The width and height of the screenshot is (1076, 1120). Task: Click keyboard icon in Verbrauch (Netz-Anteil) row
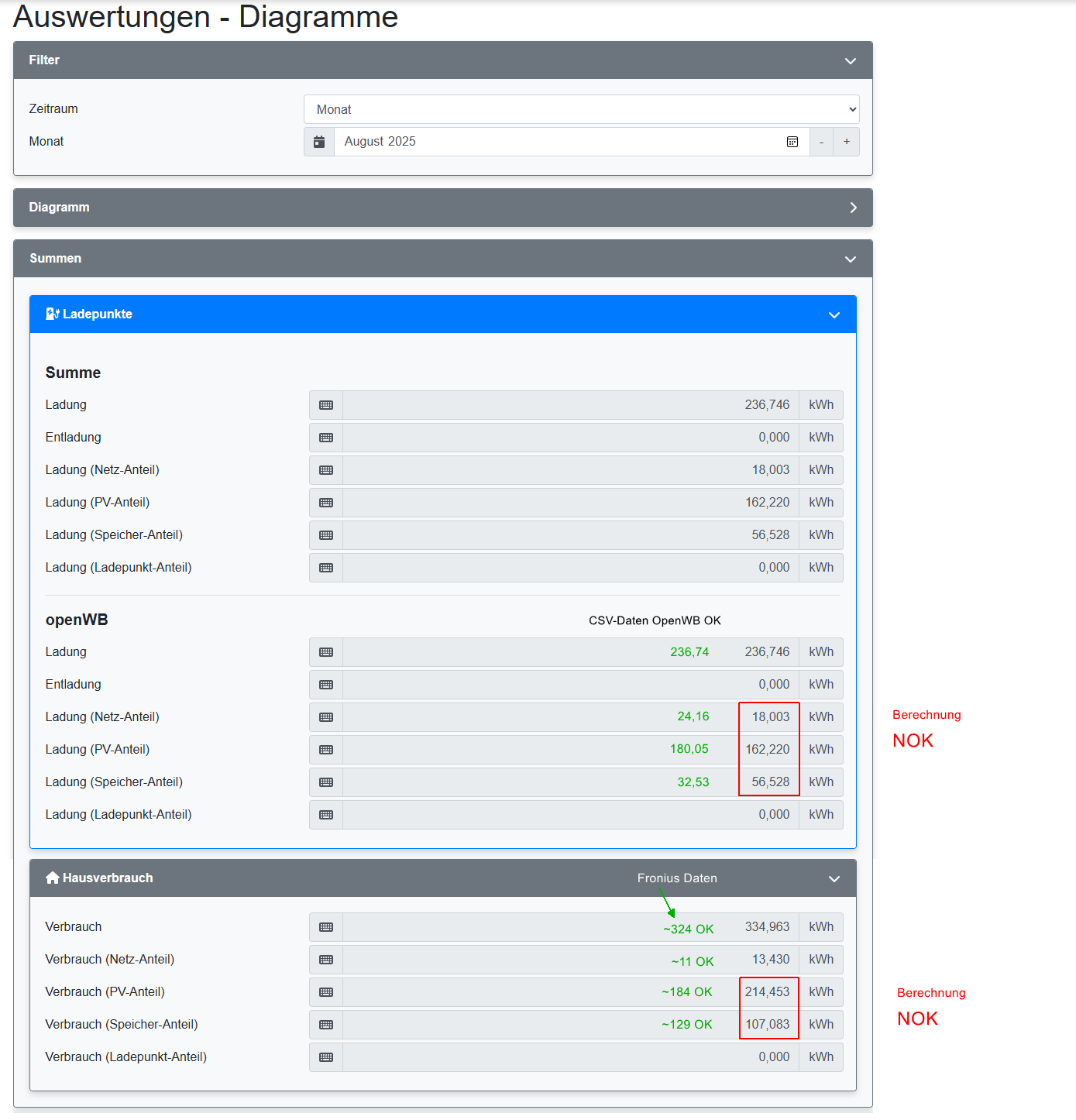pyautogui.click(x=326, y=960)
